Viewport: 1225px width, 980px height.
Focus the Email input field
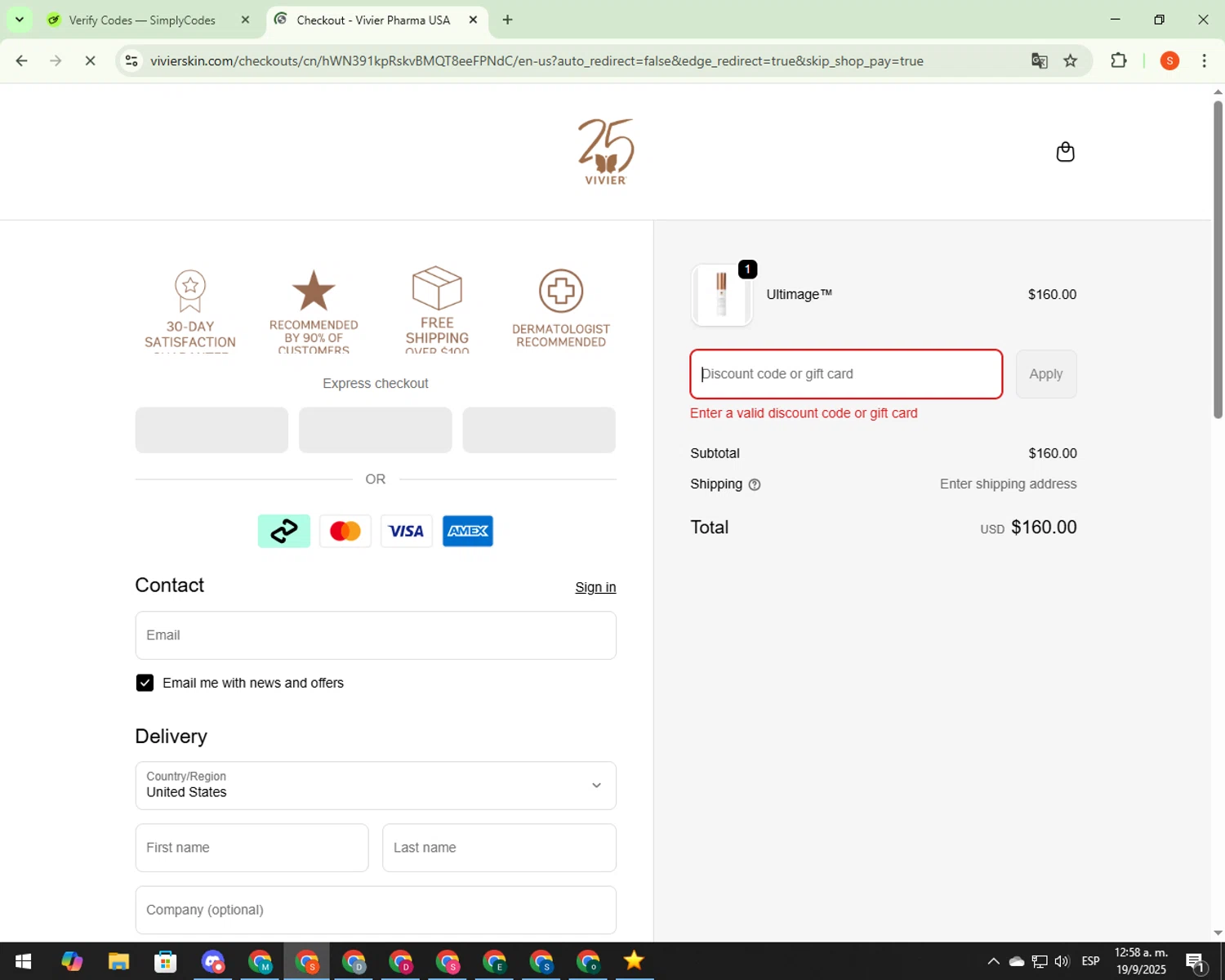(x=376, y=635)
